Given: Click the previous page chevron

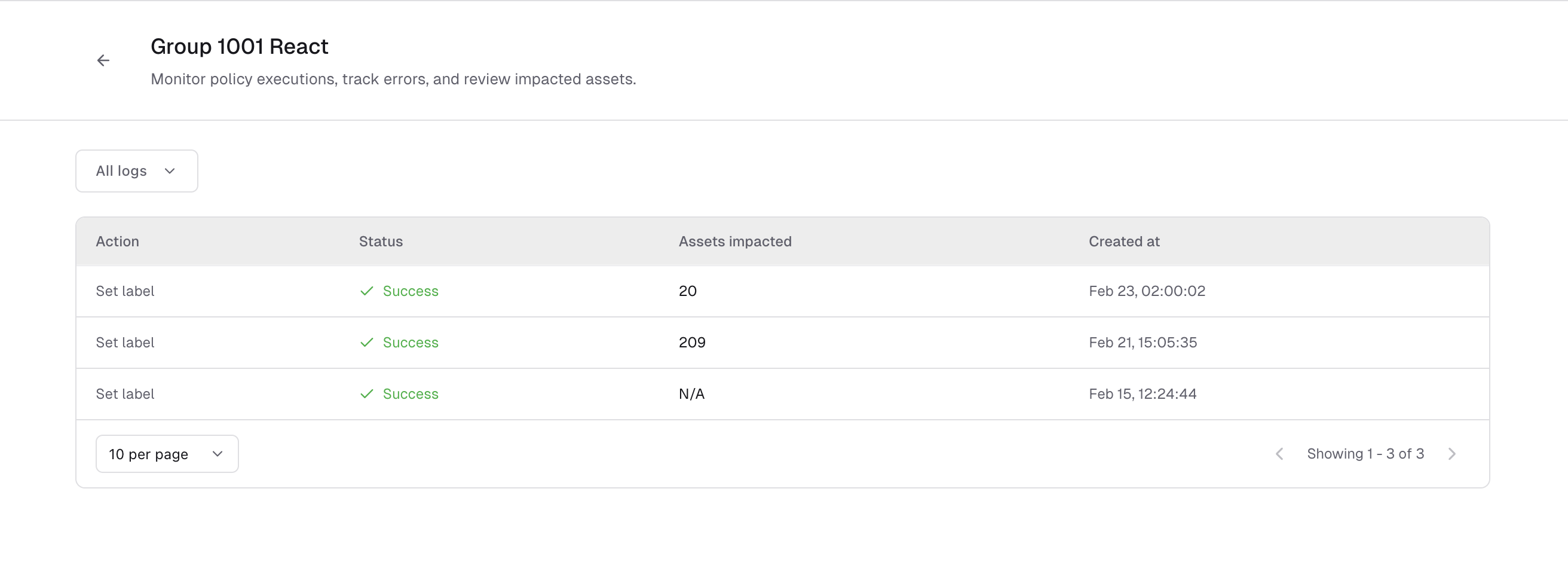Looking at the screenshot, I should point(1279,454).
